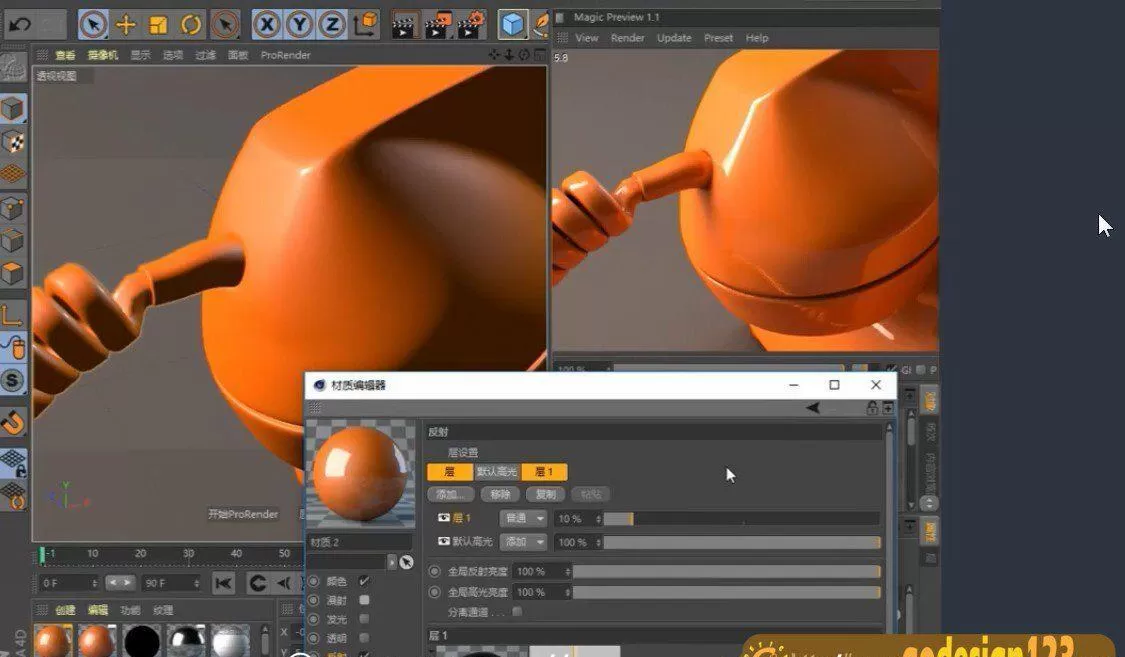The width and height of the screenshot is (1125, 657).
Task: Toggle visibility of 层 1 layer eye icon
Action: click(442, 518)
